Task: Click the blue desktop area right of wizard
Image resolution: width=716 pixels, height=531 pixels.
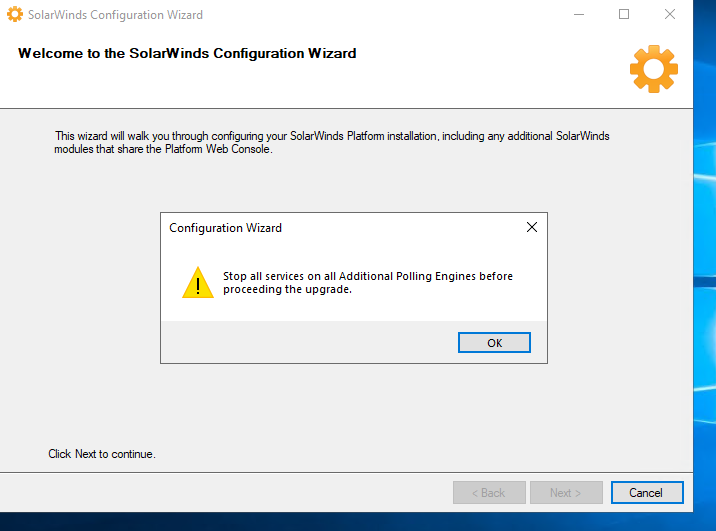Action: [705, 300]
